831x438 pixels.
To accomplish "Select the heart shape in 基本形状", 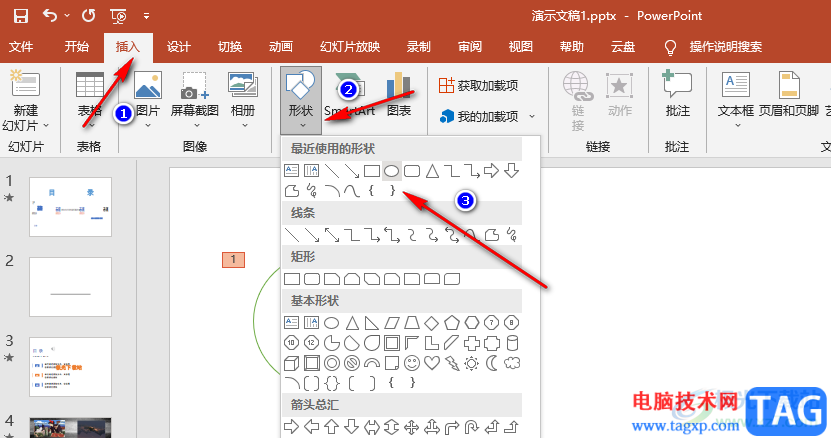I will click(432, 363).
